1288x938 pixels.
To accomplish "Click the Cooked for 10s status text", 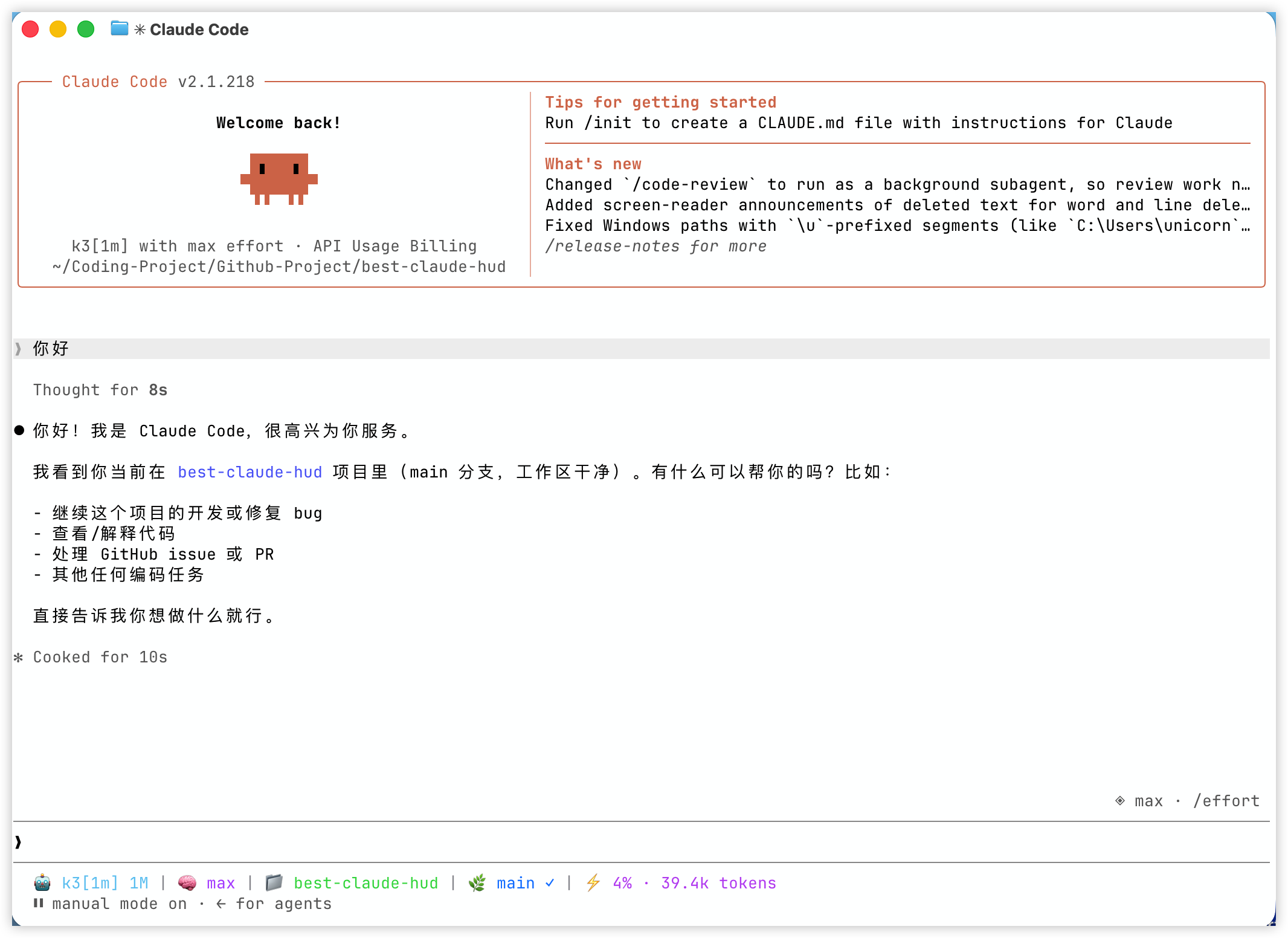I will [100, 657].
